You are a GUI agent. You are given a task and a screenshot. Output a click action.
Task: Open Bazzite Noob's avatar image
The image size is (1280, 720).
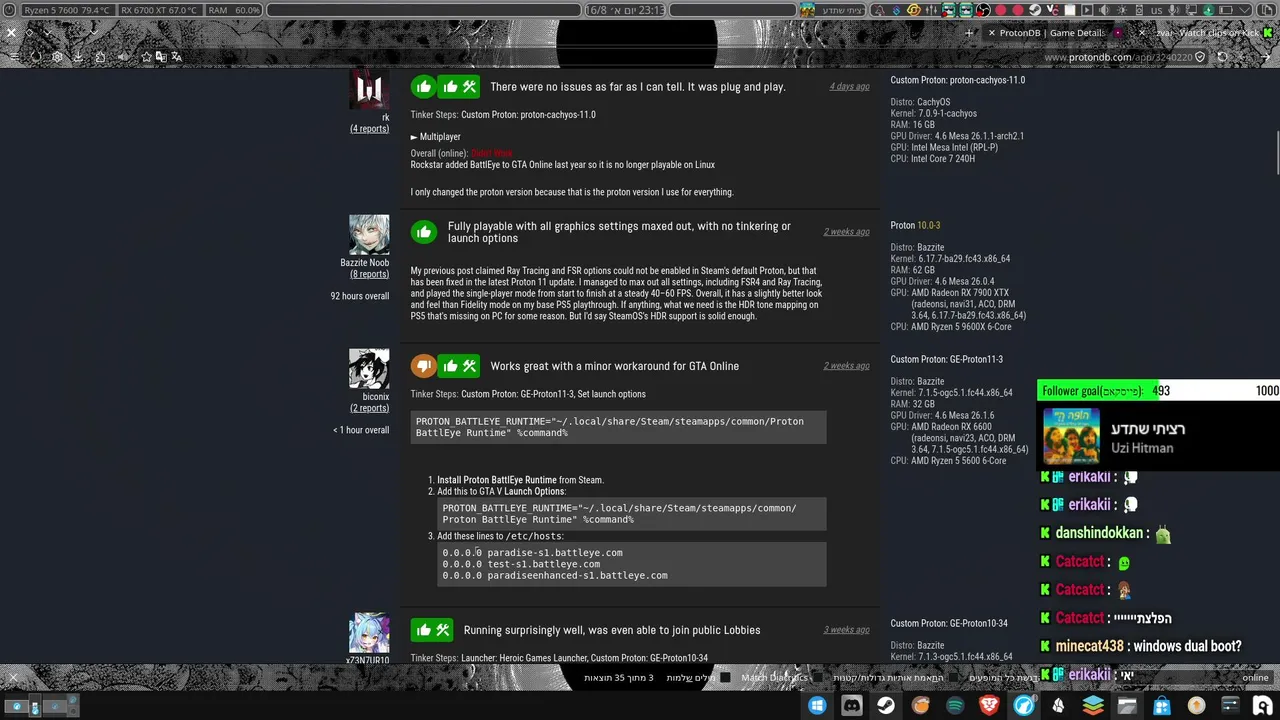[x=369, y=235]
